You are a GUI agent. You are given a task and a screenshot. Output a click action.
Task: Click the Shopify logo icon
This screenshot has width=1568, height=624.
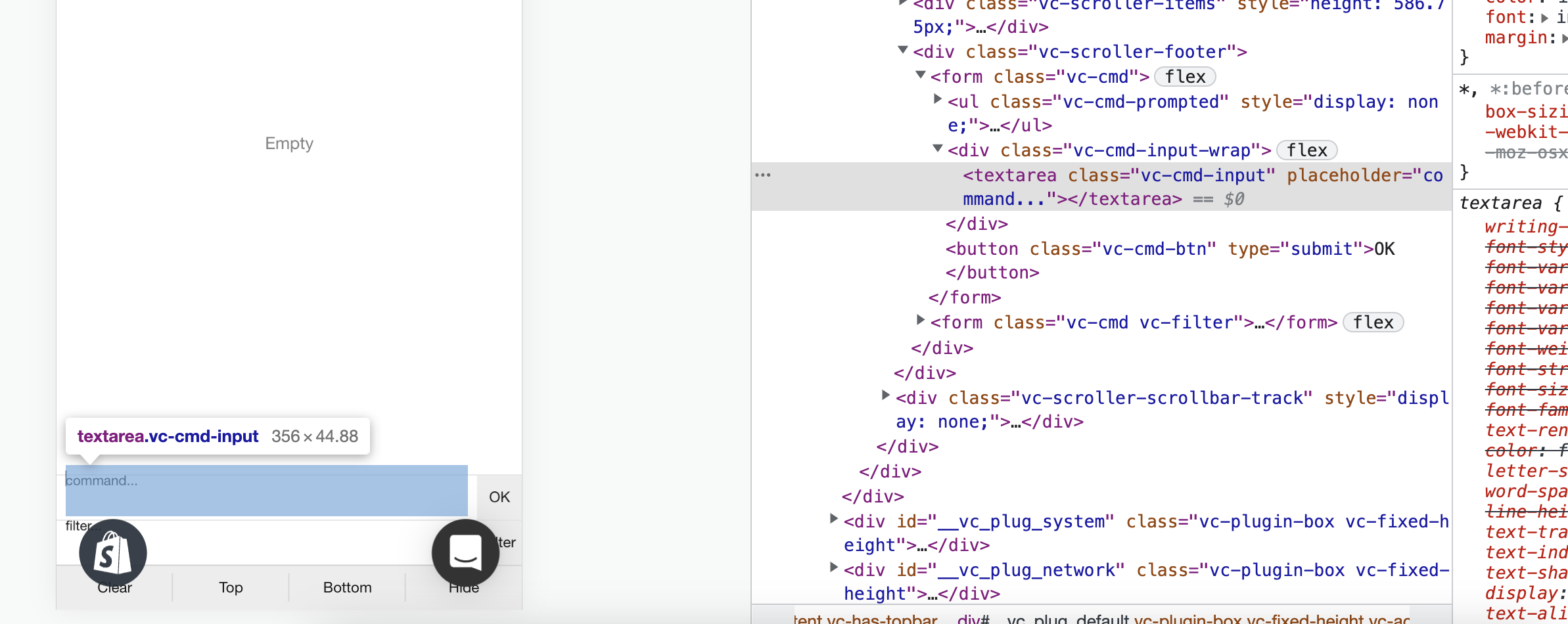112,552
